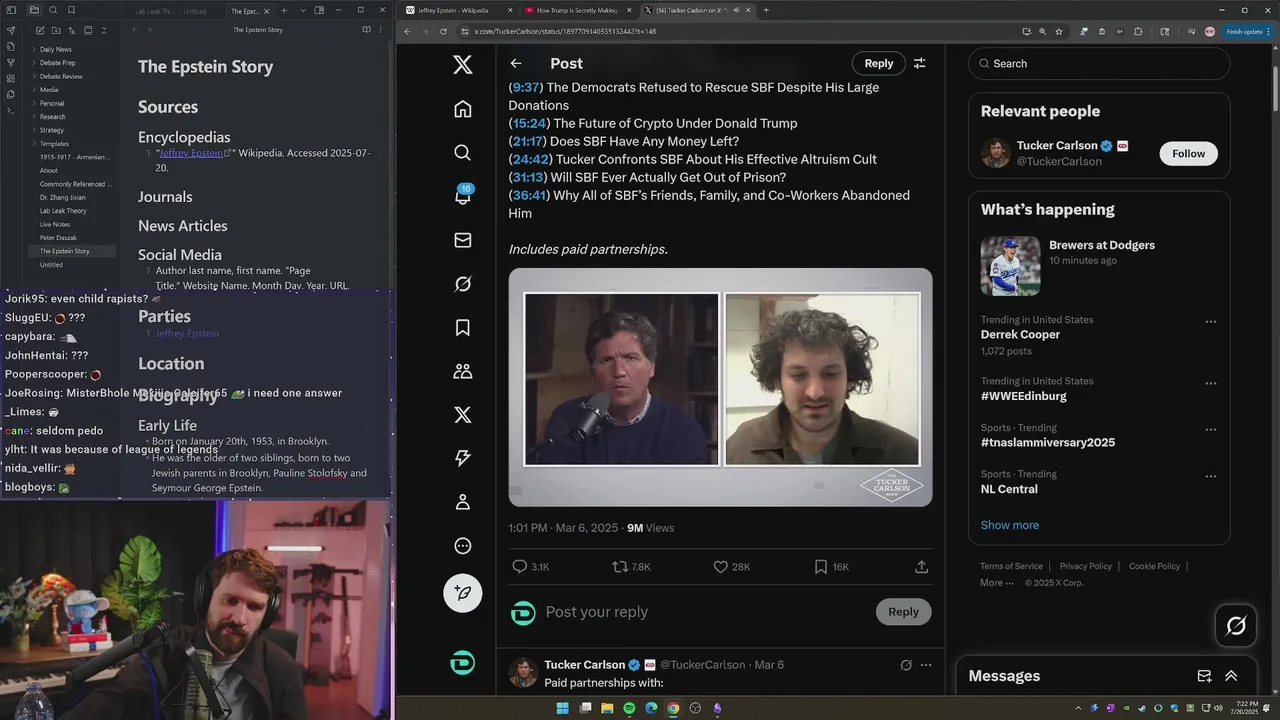Share the post via the share icon
The image size is (1280, 720).
921,566
